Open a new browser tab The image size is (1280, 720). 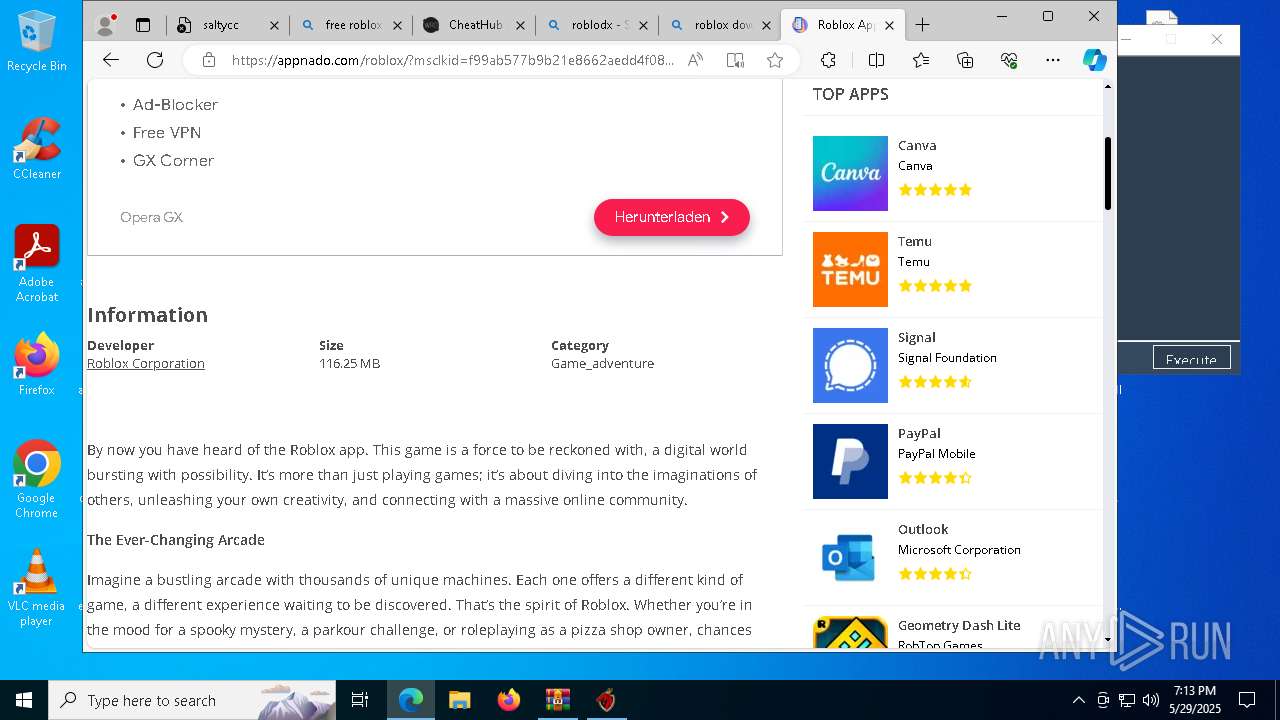pyautogui.click(x=922, y=25)
